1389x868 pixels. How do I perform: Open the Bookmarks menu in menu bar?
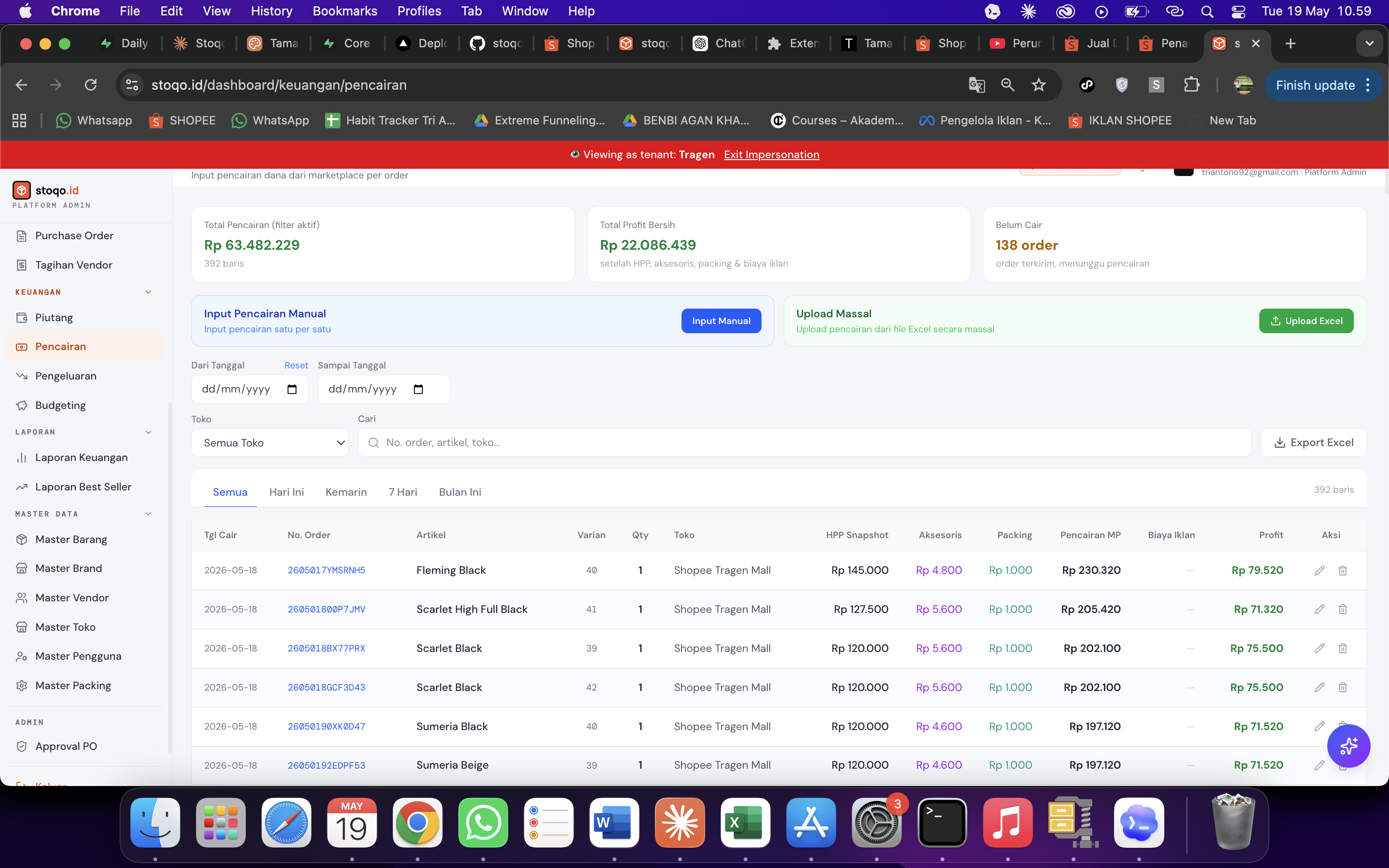345,12
